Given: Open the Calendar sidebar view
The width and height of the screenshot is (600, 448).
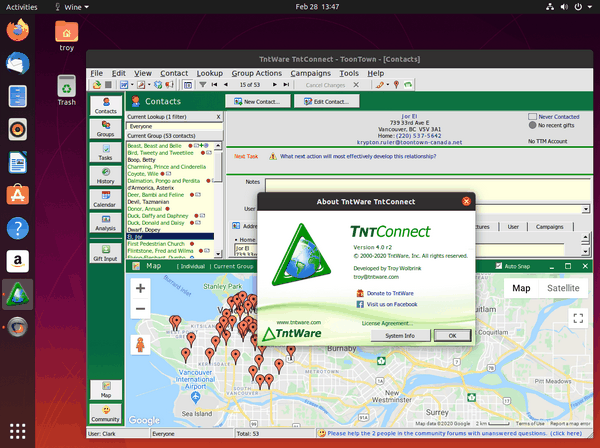Looking at the screenshot, I should pos(106,199).
